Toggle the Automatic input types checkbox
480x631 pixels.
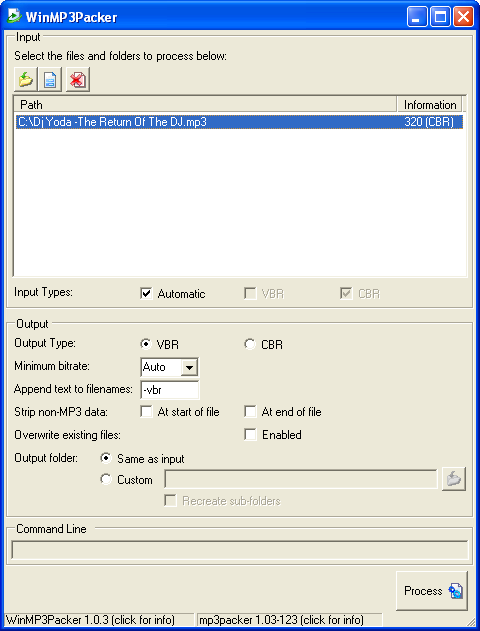tap(146, 293)
